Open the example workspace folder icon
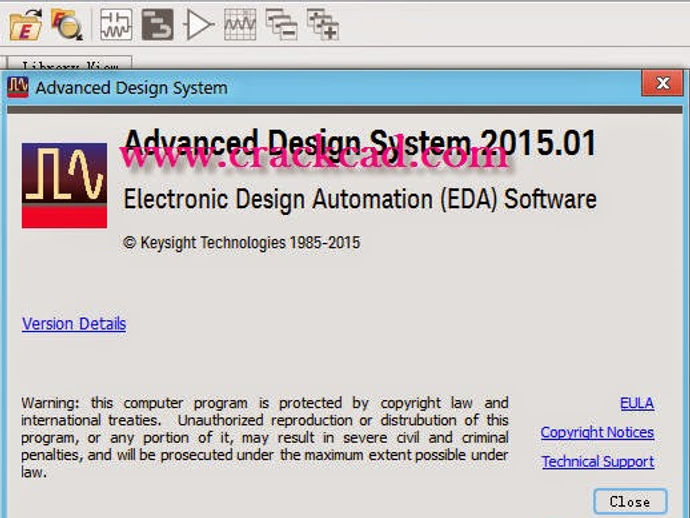Viewport: 690px width, 518px height. tap(26, 26)
